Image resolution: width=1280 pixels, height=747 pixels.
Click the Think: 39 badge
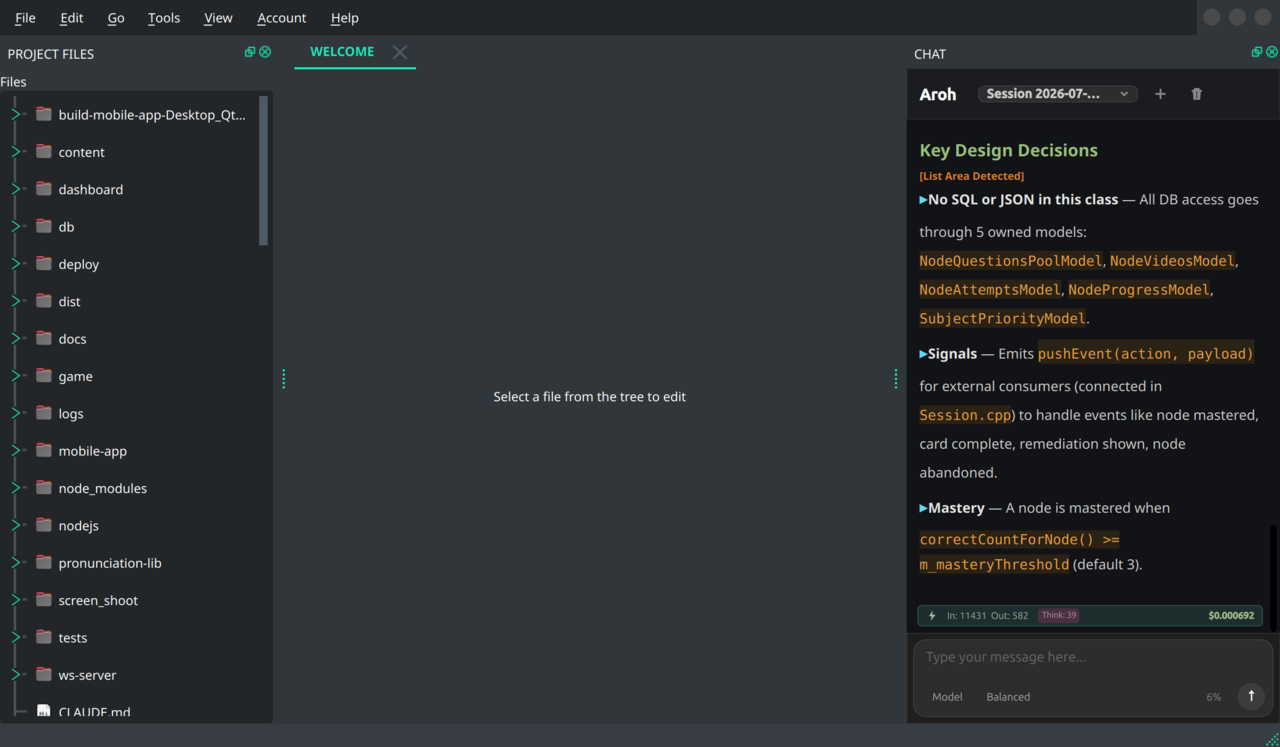(x=1058, y=615)
